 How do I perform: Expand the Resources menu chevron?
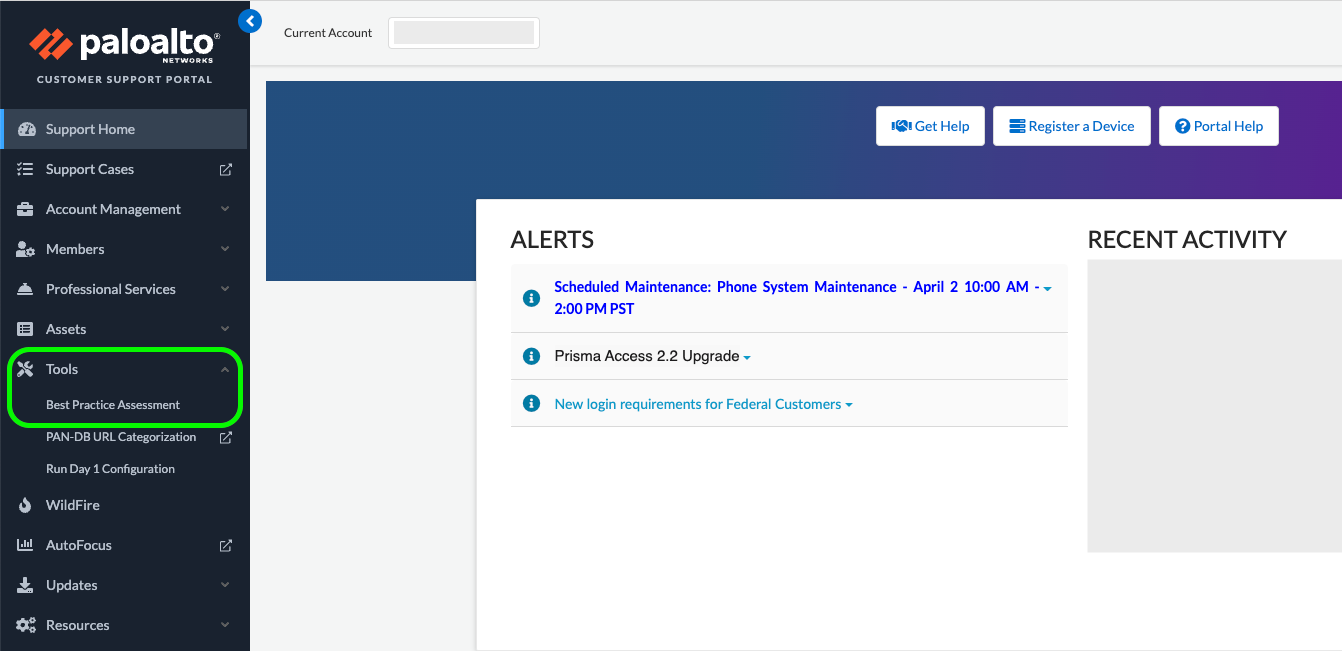pos(225,625)
